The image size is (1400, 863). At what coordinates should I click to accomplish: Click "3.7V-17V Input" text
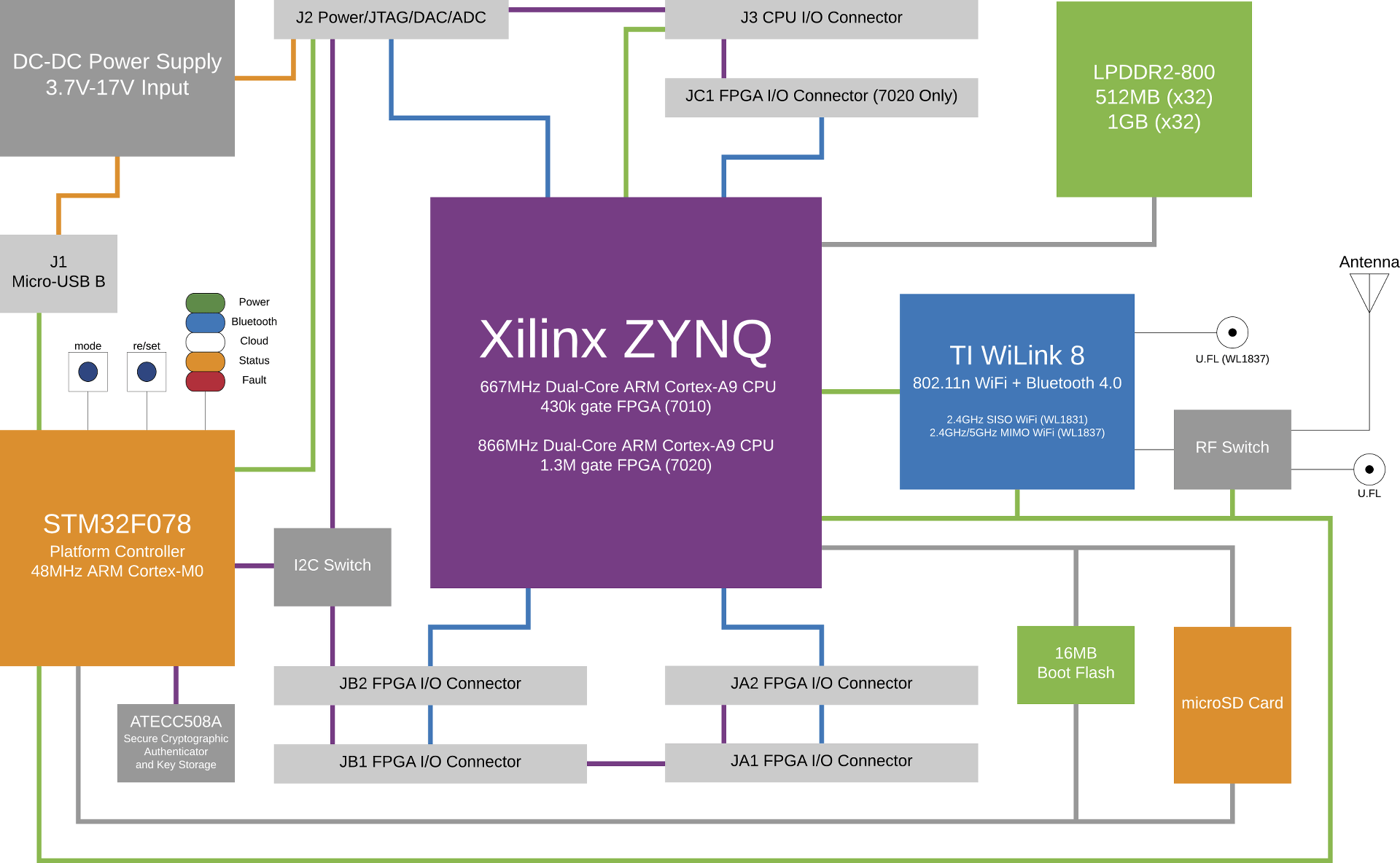tap(117, 87)
